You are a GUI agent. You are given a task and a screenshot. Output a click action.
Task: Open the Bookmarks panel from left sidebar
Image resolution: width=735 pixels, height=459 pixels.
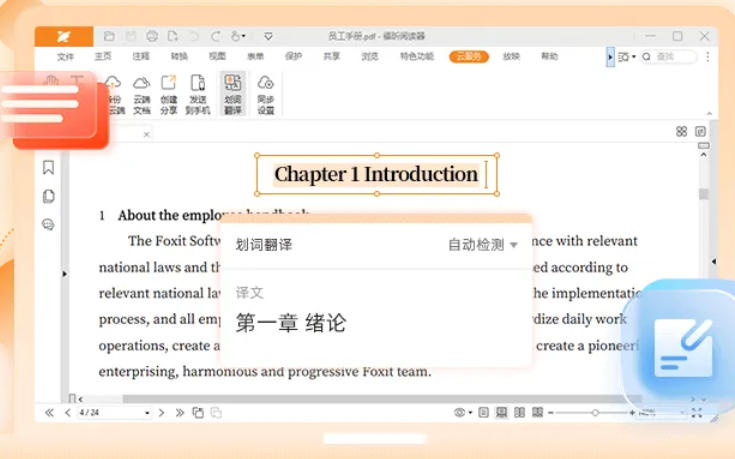(48, 167)
